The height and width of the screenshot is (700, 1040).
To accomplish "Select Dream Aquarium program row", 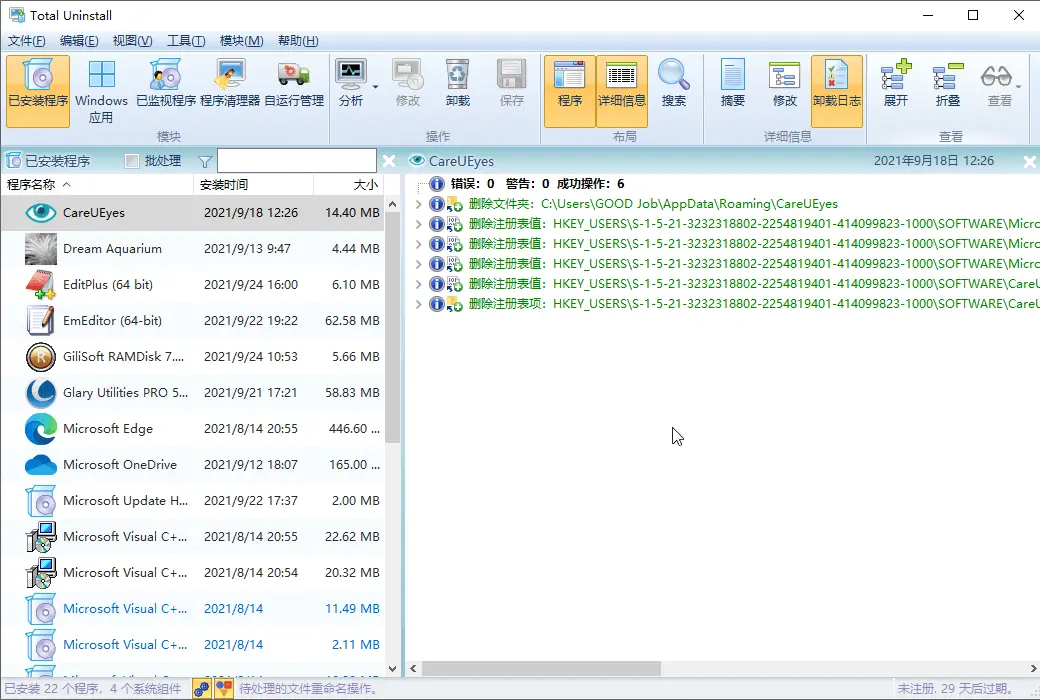I will click(192, 249).
